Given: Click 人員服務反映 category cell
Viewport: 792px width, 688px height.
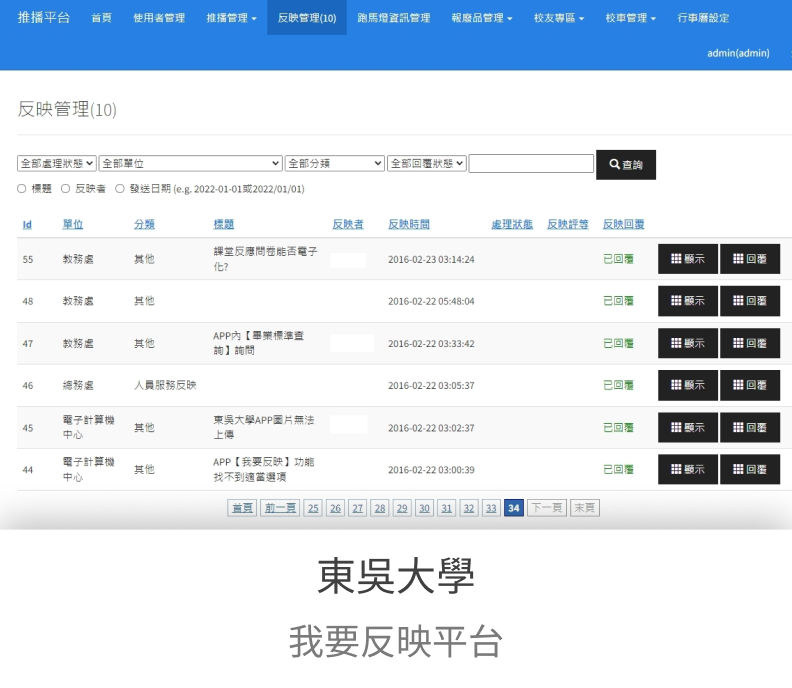Looking at the screenshot, I should (165, 385).
